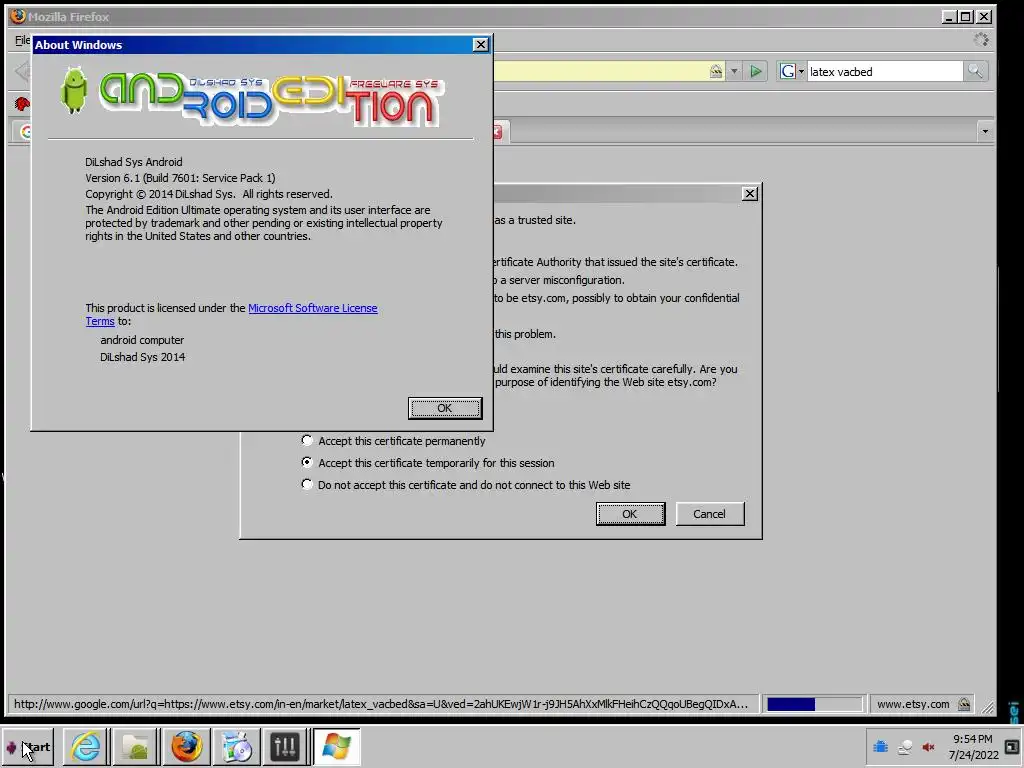This screenshot has width=1024, height=768.
Task: Click the page loading progress bar
Action: [x=814, y=704]
